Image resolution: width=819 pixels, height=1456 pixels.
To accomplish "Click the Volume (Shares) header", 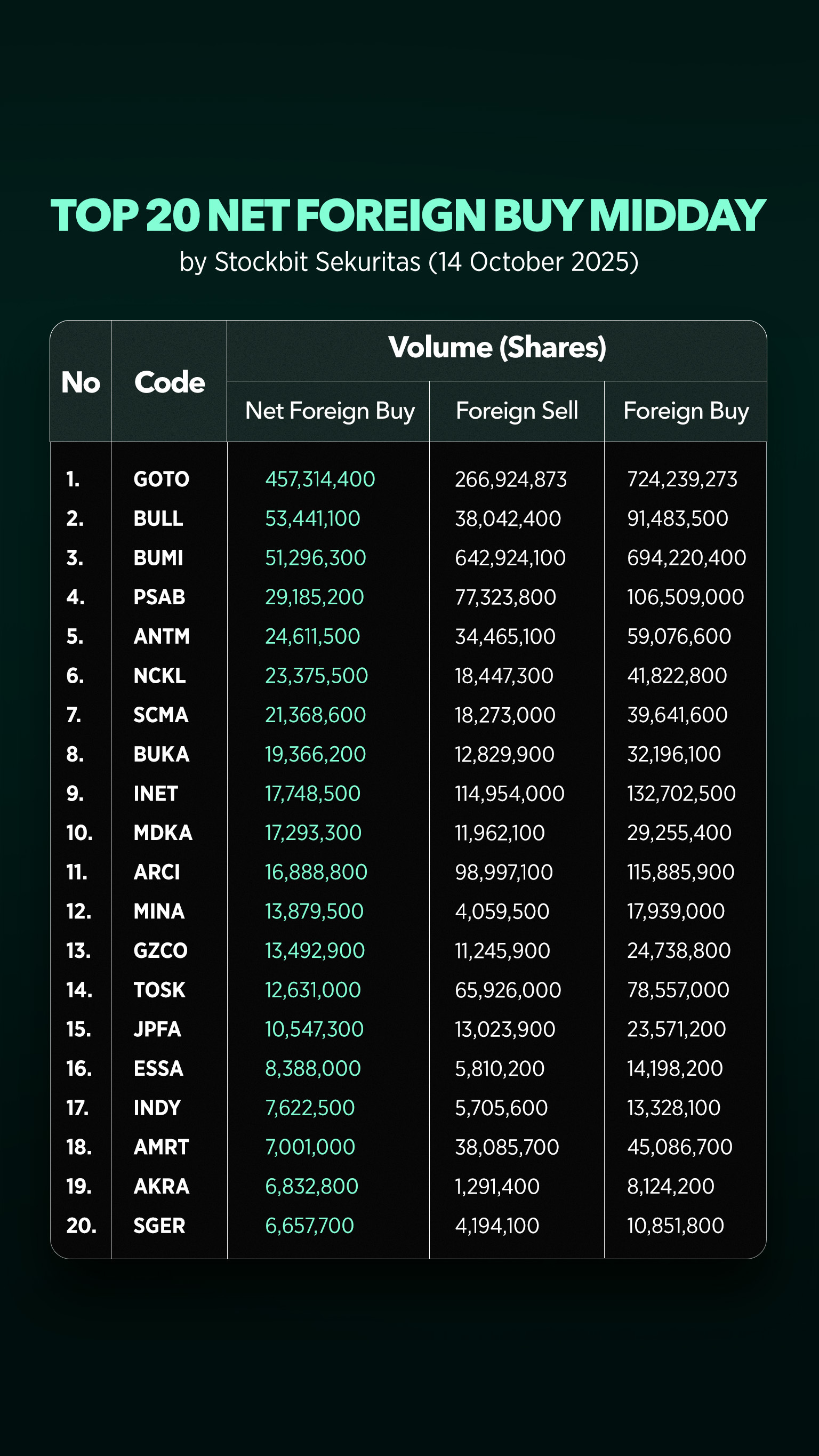I will (497, 347).
